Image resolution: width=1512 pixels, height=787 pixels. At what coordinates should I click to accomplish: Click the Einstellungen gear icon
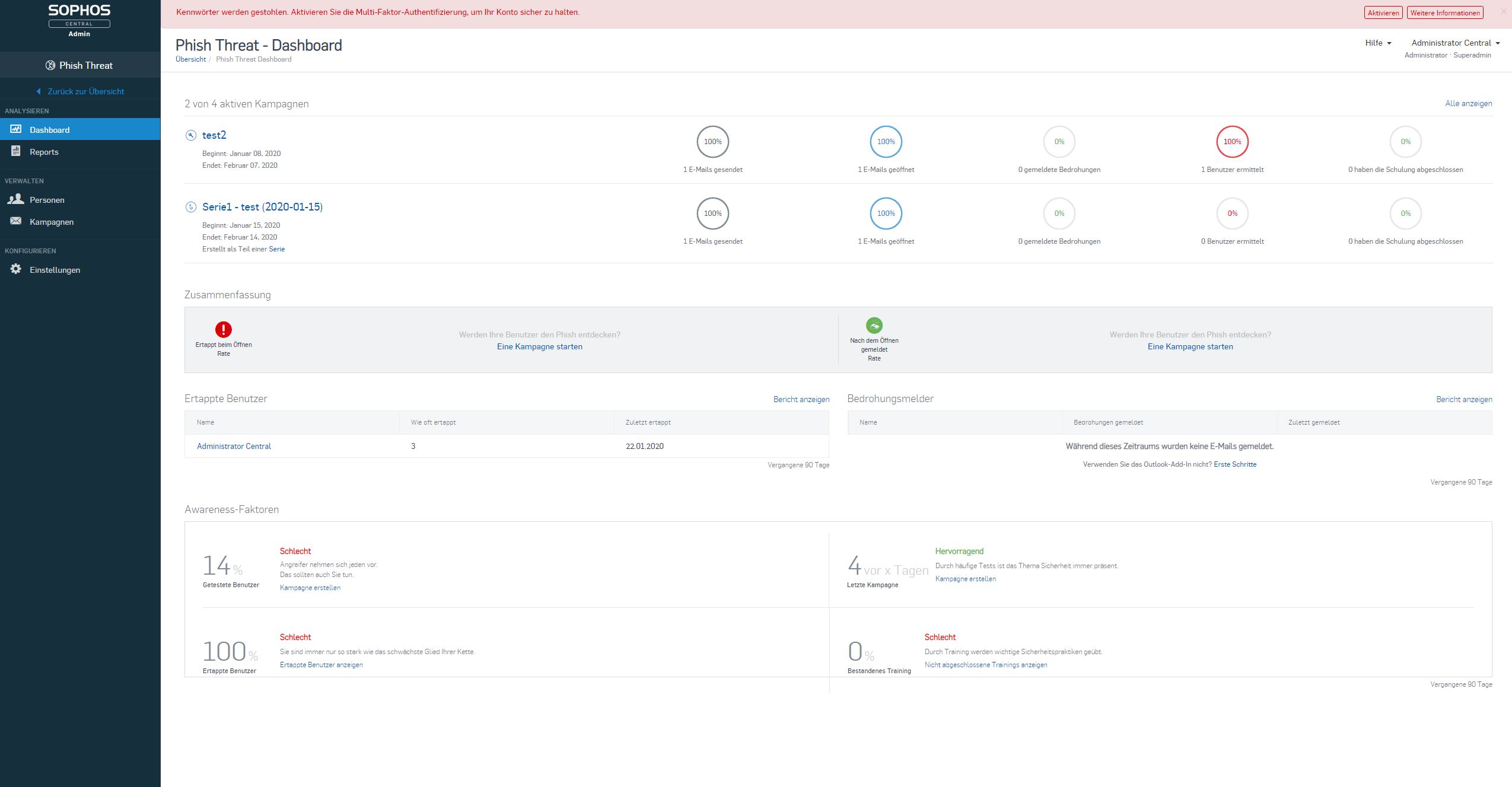16,269
